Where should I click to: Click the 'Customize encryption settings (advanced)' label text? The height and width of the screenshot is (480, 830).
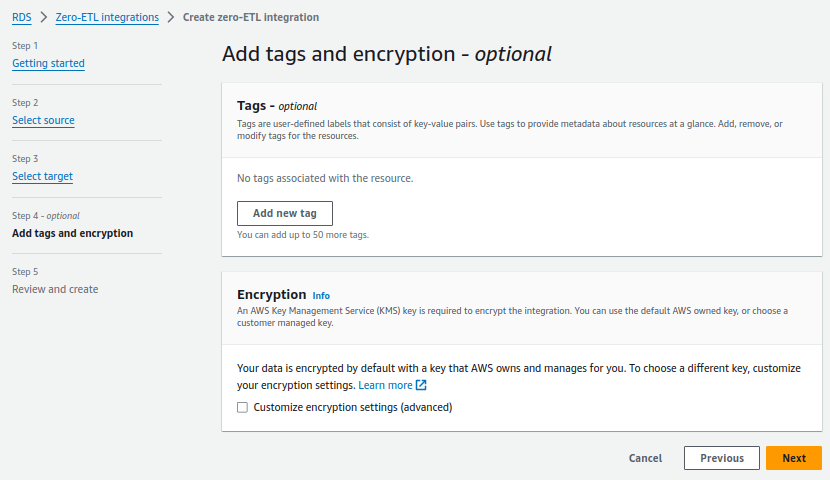point(353,407)
